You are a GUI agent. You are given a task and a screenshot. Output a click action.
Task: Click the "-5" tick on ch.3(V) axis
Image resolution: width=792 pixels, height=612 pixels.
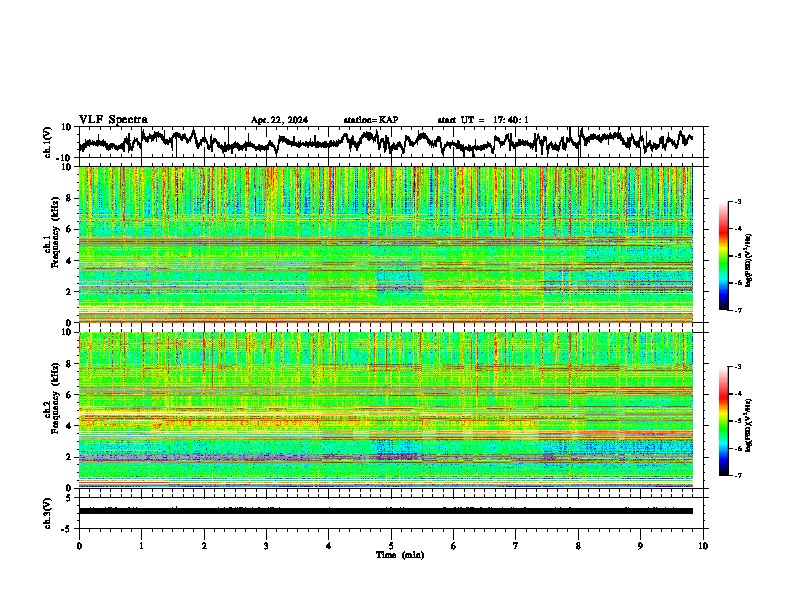(x=67, y=529)
